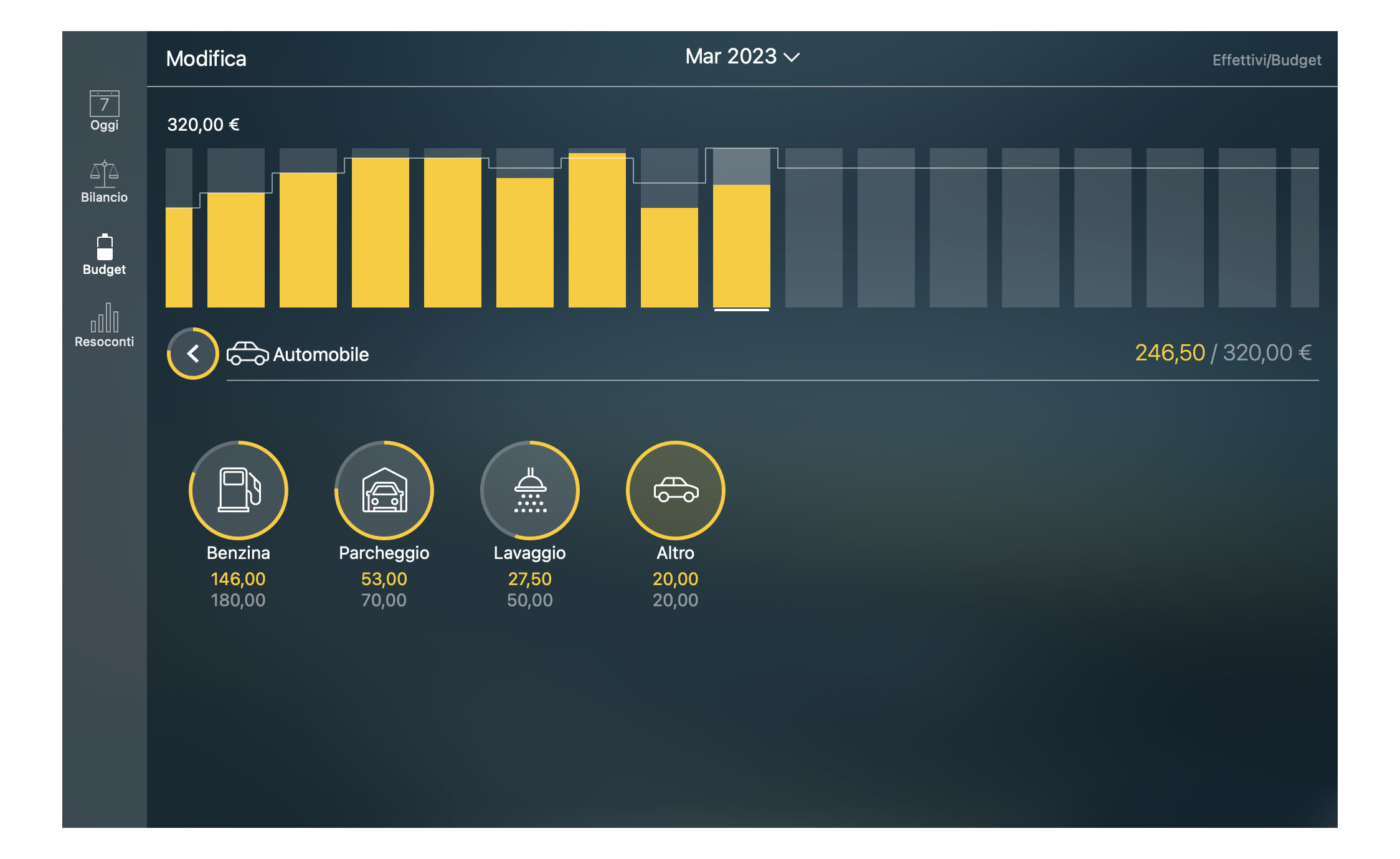Click the Automobile car icon next to the title
Image resolution: width=1400 pixels, height=859 pixels.
tap(248, 354)
